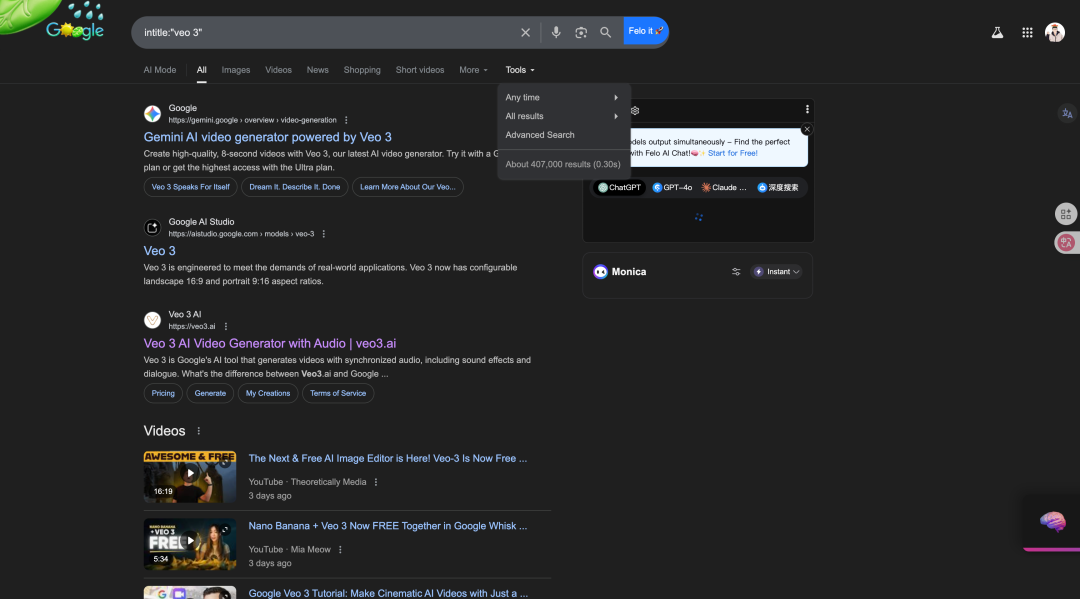Open options for Google AI Studio result

[324, 234]
